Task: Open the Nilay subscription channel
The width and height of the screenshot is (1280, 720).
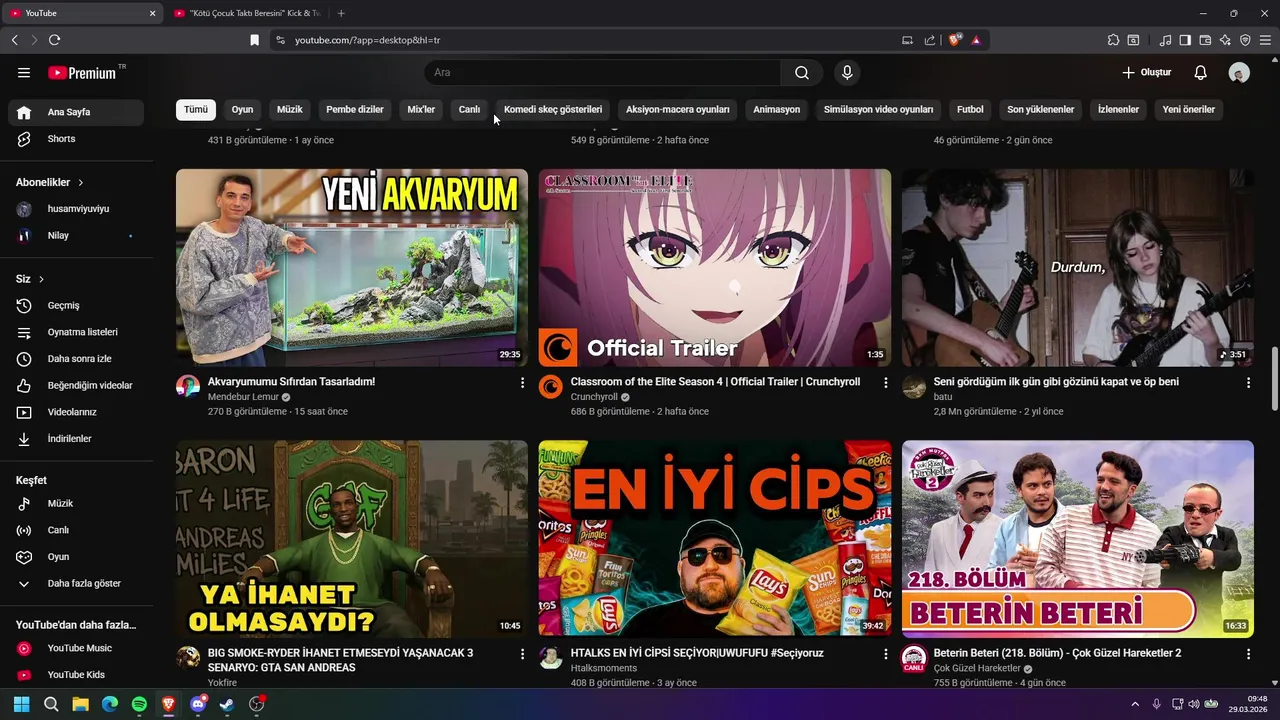Action: point(76,235)
